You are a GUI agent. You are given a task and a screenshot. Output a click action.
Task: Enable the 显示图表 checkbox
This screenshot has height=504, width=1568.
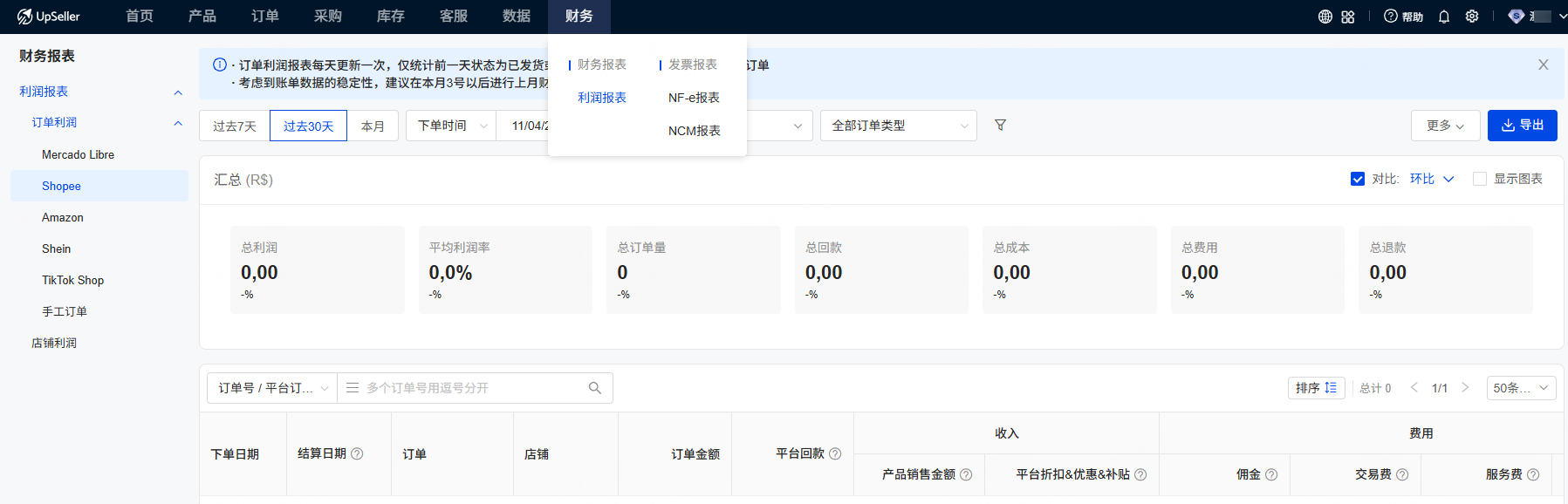point(1480,179)
